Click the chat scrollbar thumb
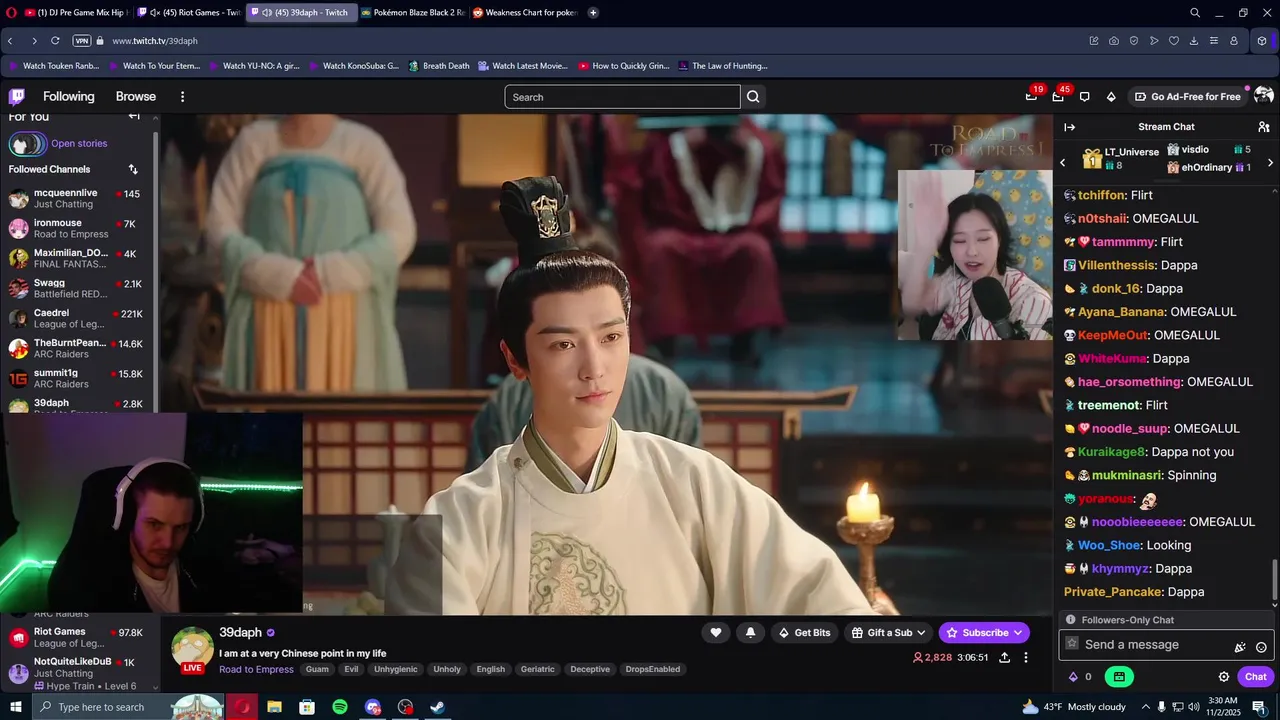Image resolution: width=1280 pixels, height=720 pixels. tap(1274, 578)
